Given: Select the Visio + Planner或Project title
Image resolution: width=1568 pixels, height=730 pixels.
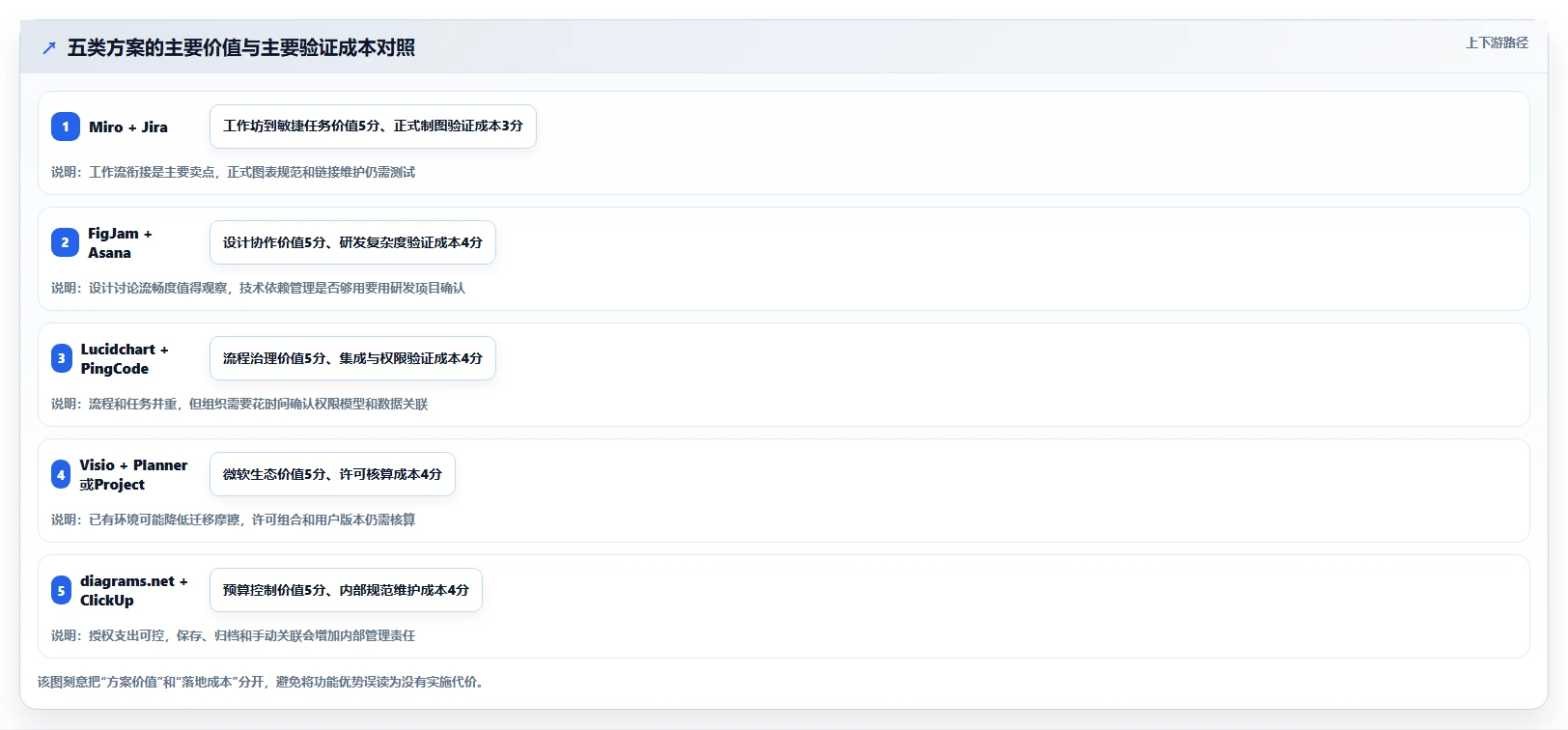Looking at the screenshot, I should pos(133,474).
